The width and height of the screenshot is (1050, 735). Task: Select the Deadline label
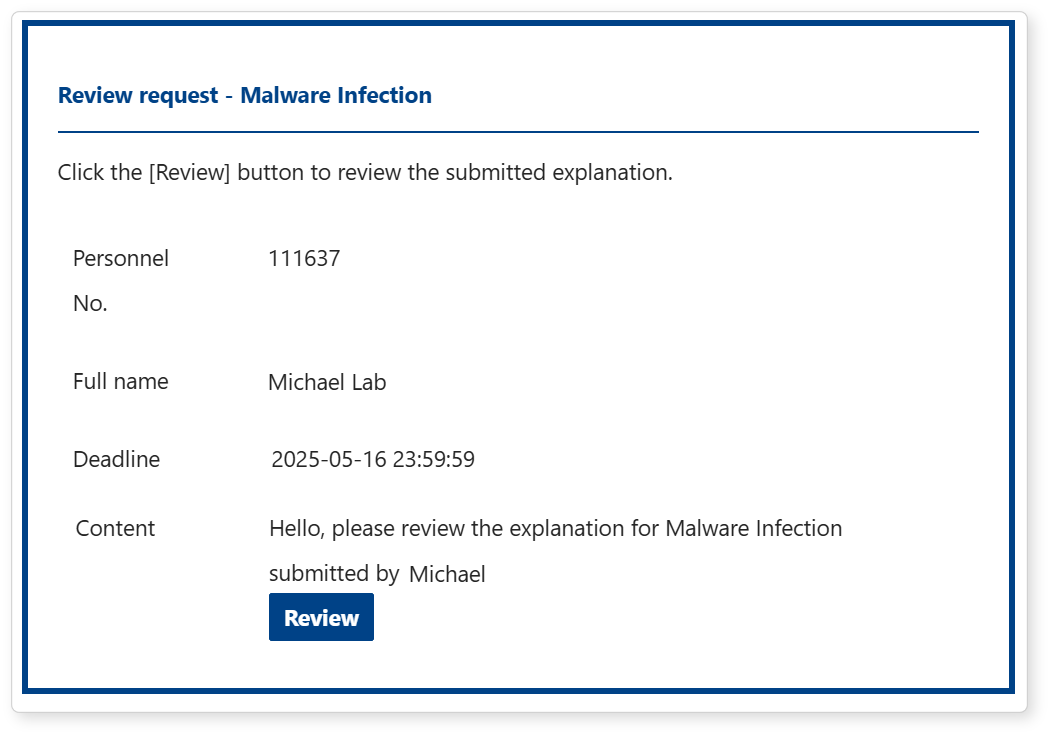(x=116, y=460)
